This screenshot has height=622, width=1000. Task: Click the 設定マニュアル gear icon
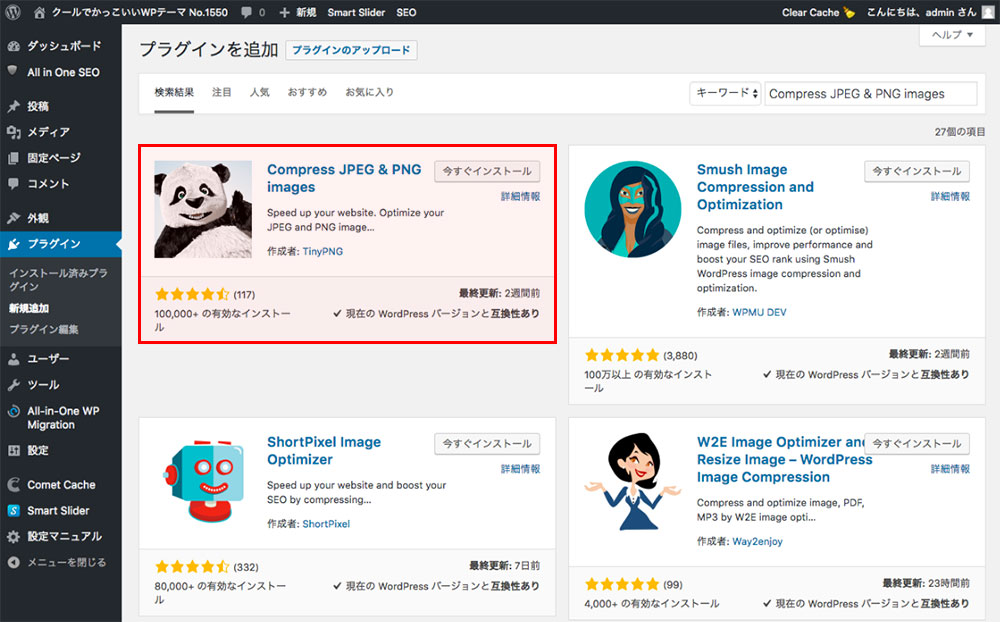coord(13,537)
